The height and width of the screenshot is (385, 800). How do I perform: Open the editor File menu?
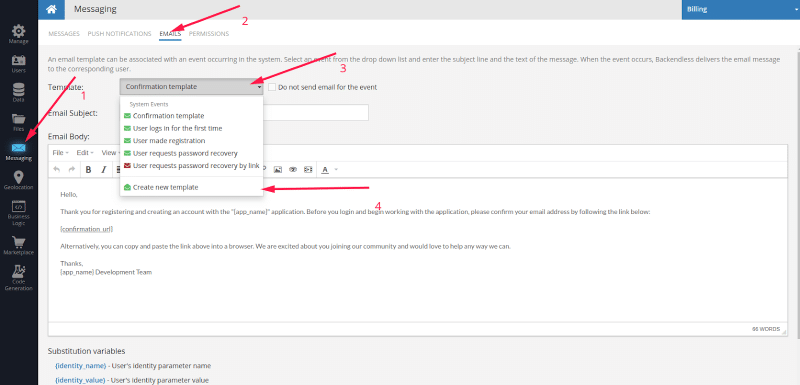point(60,152)
